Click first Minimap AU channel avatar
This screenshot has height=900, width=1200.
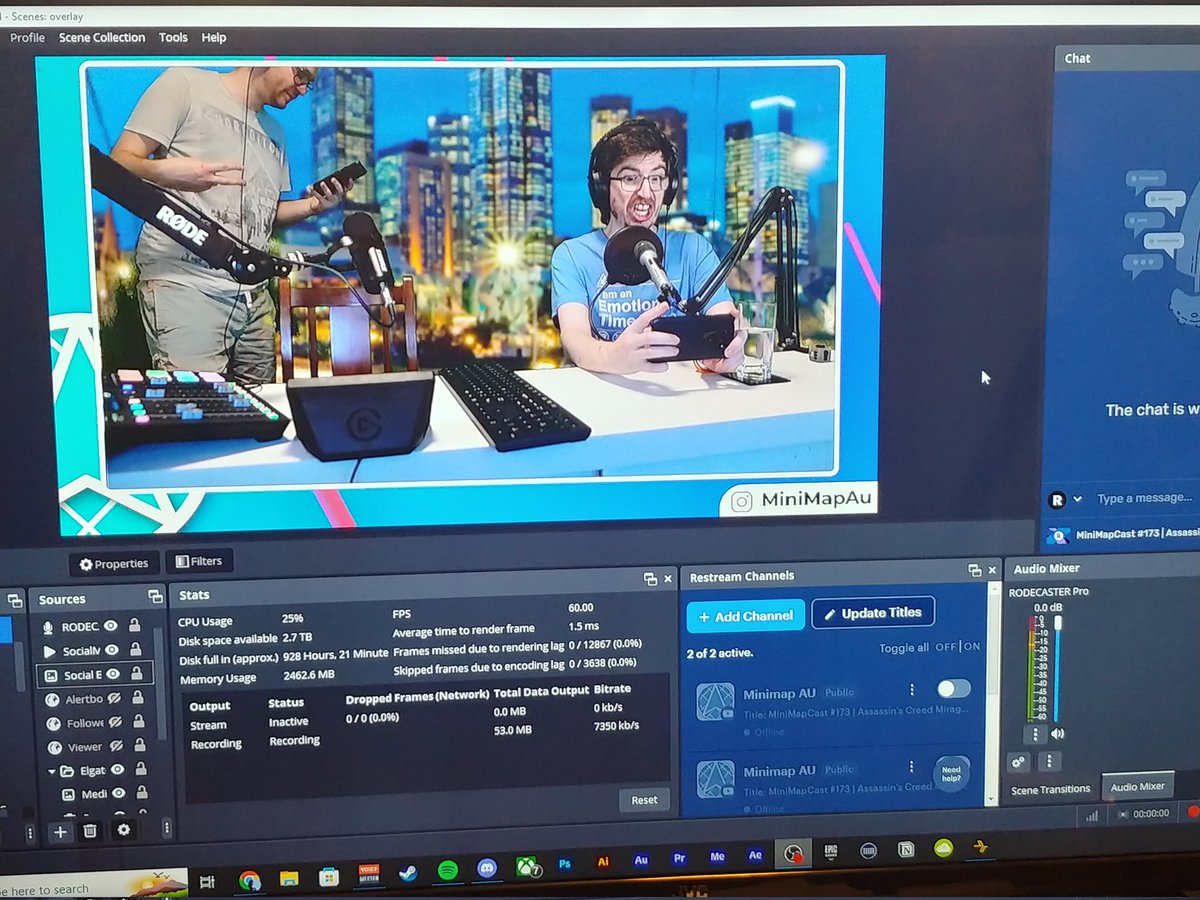(715, 702)
